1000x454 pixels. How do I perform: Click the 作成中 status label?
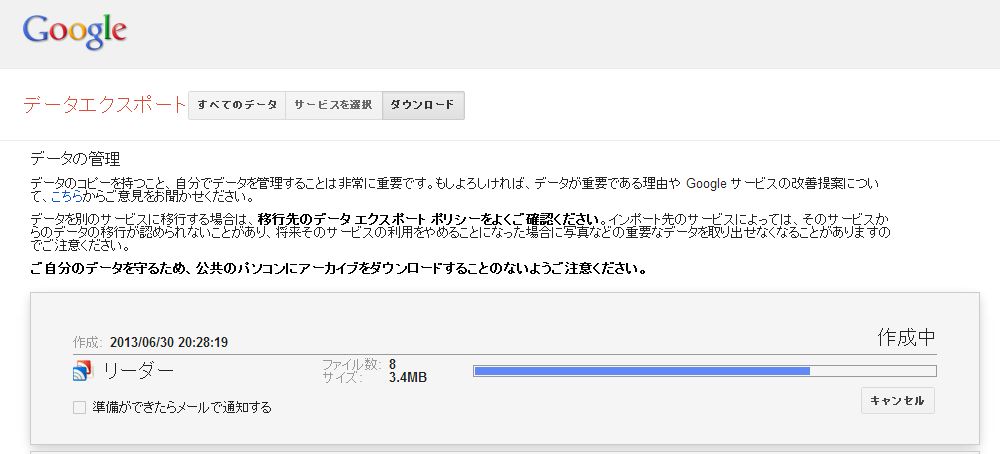point(906,338)
